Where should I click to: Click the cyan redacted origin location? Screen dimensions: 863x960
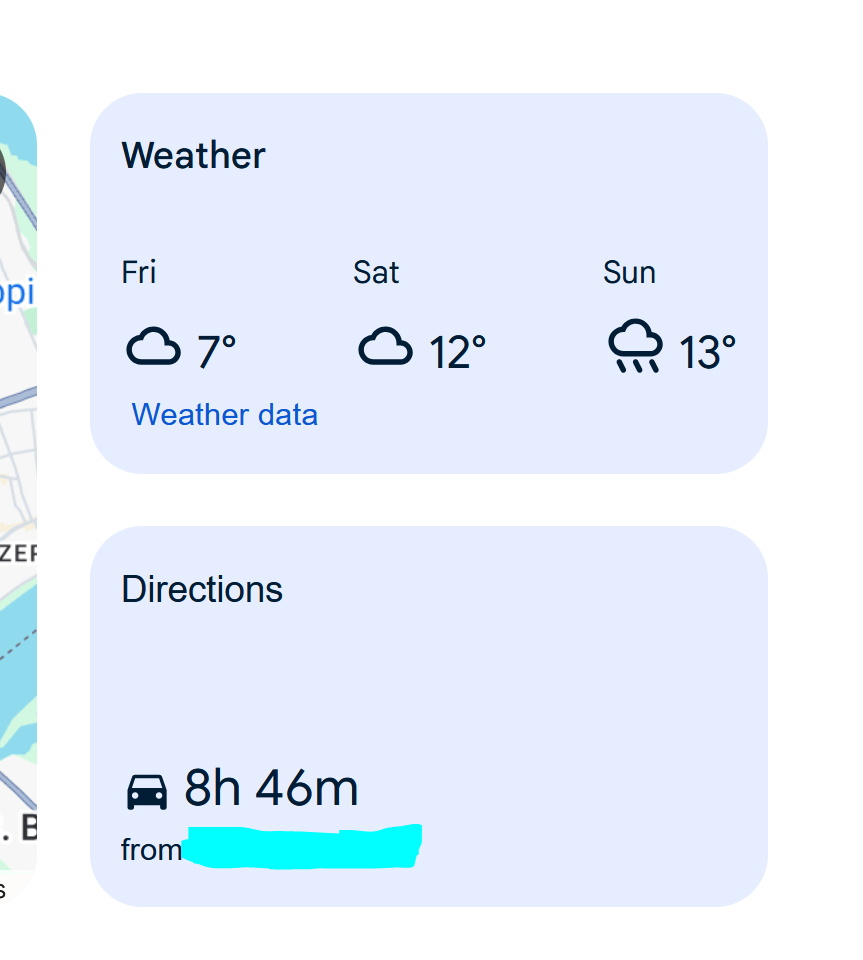coord(303,847)
